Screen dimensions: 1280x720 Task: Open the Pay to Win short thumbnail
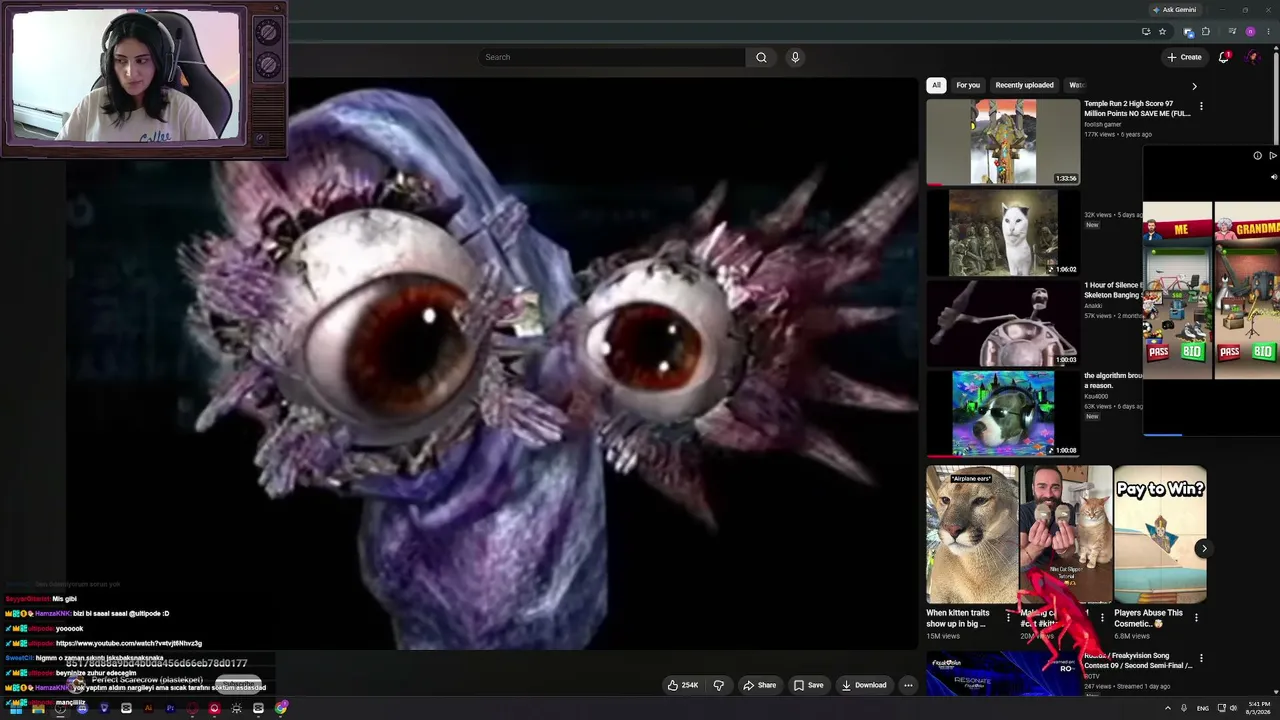click(x=1160, y=535)
